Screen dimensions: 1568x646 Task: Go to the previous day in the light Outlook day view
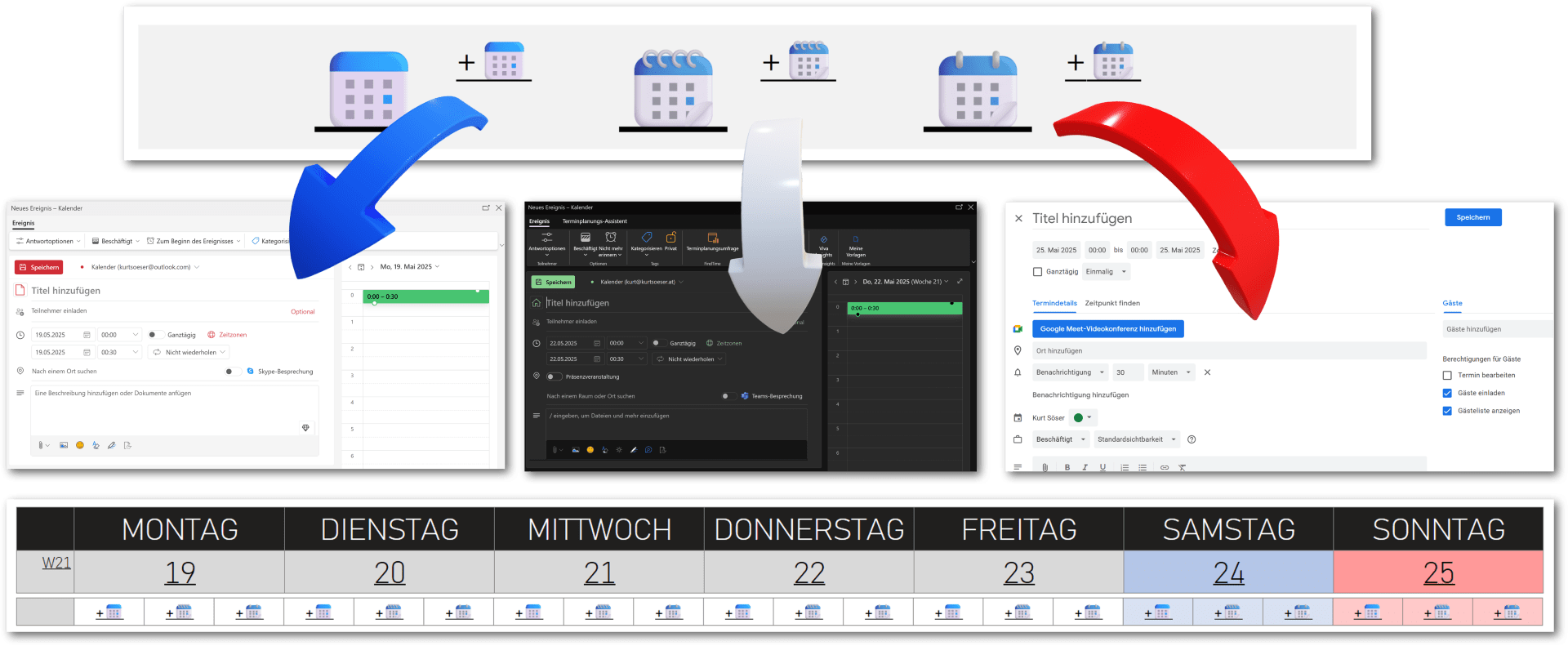(x=350, y=267)
